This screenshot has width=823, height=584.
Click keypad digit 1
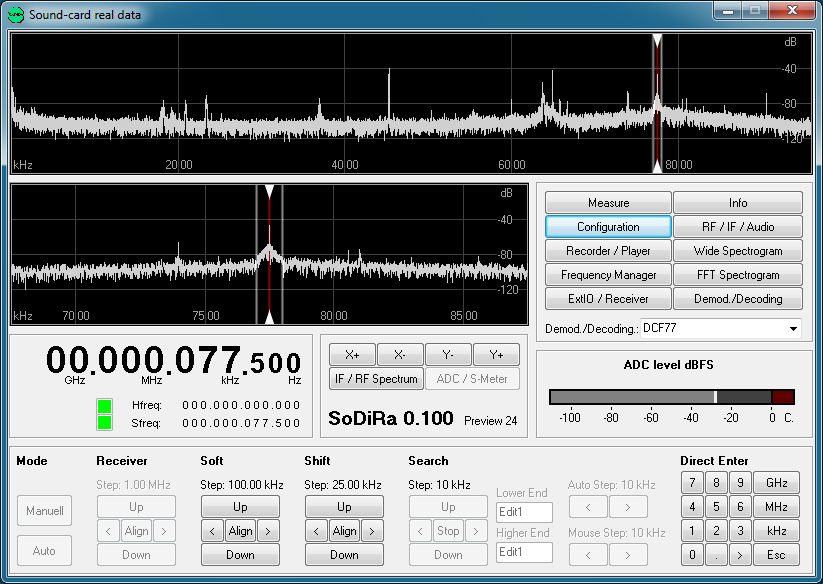pos(692,530)
